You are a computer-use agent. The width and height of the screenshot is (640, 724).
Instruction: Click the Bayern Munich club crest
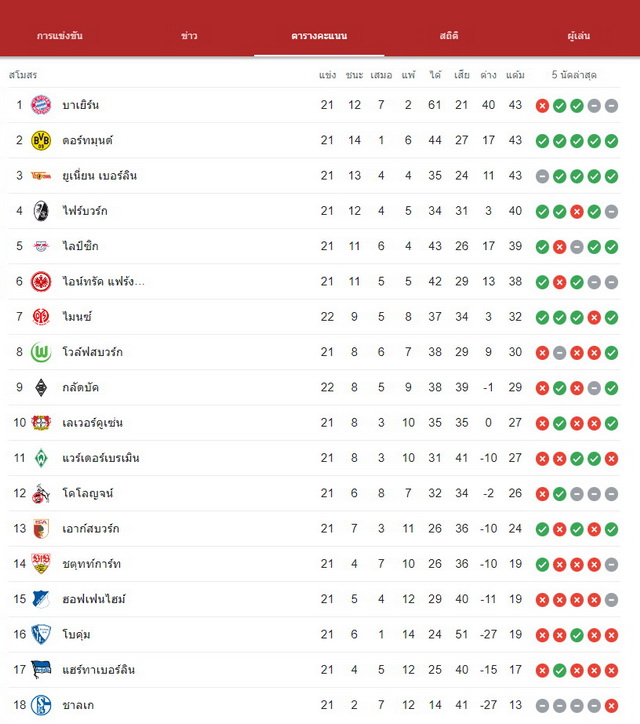[41, 105]
